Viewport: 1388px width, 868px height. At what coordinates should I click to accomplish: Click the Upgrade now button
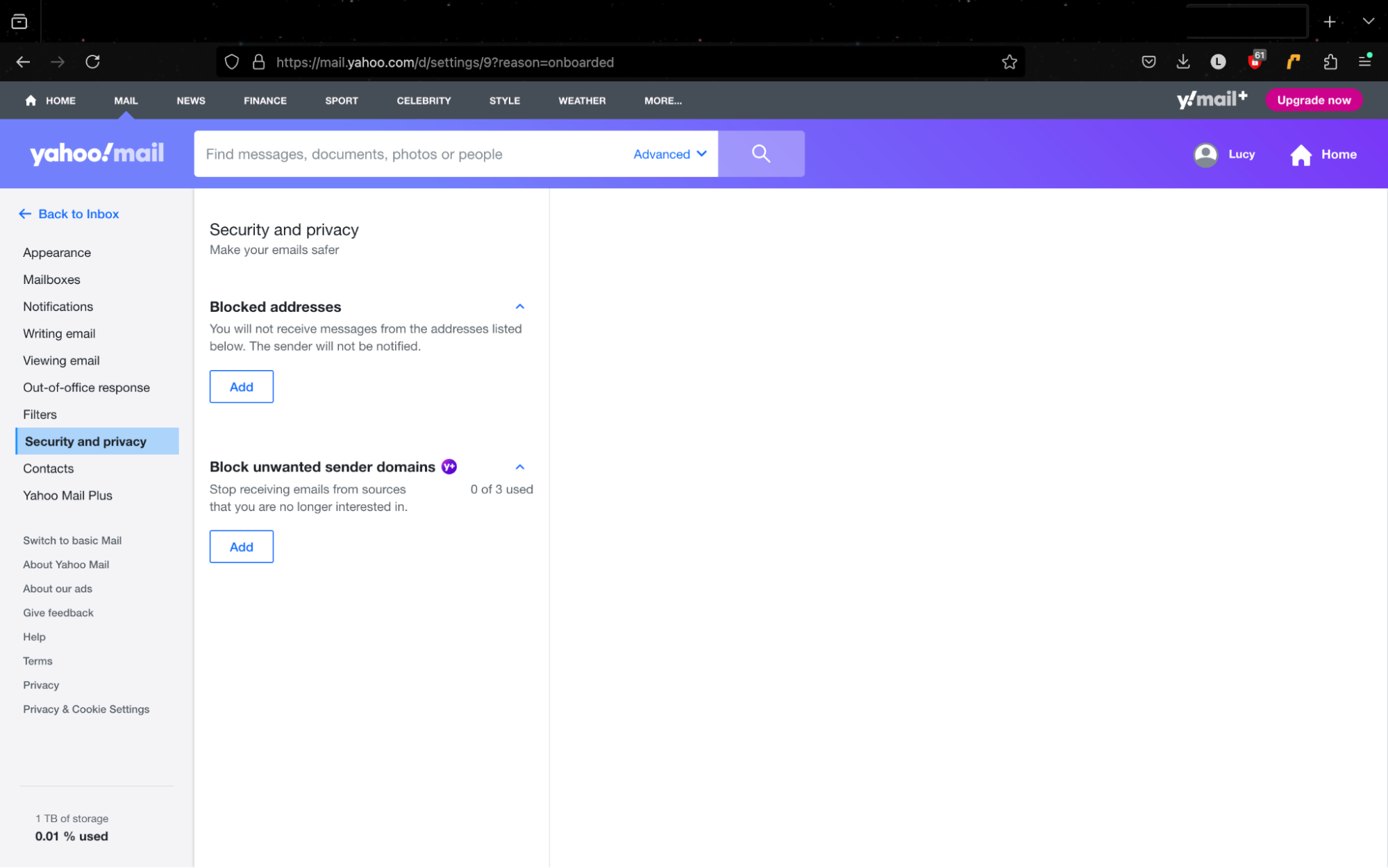coord(1314,100)
